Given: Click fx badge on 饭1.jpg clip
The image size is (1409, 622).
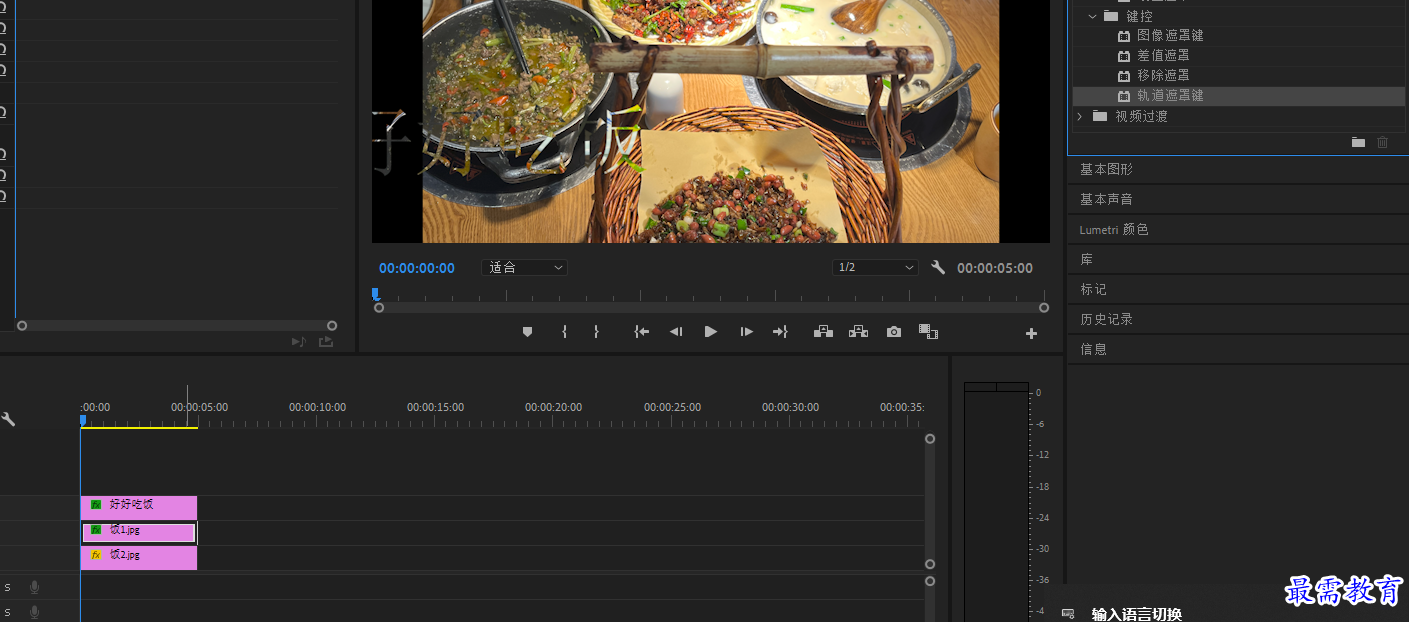Looking at the screenshot, I should click(x=96, y=530).
